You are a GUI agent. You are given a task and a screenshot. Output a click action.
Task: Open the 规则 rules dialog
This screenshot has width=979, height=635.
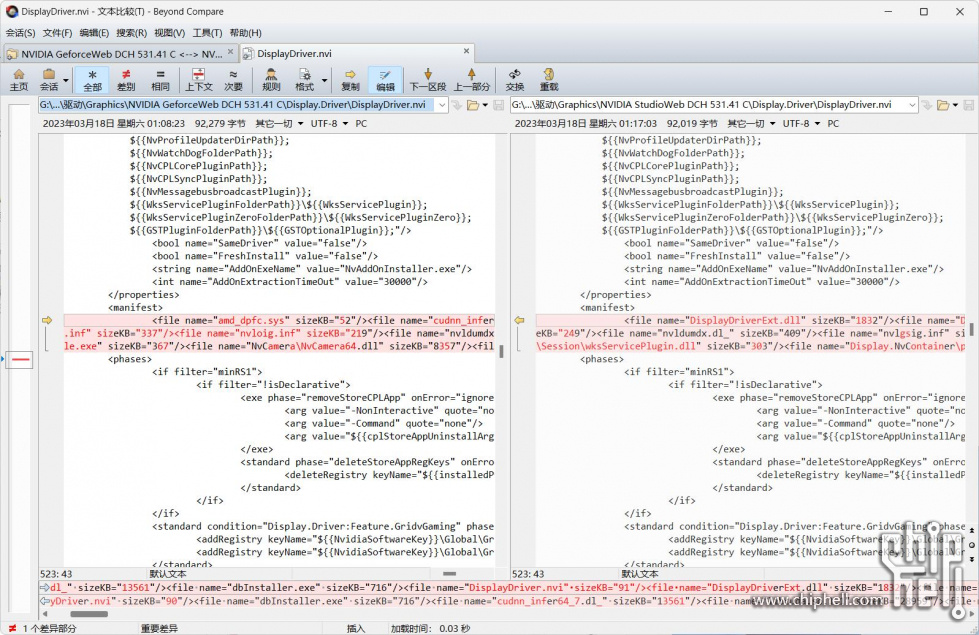271,80
